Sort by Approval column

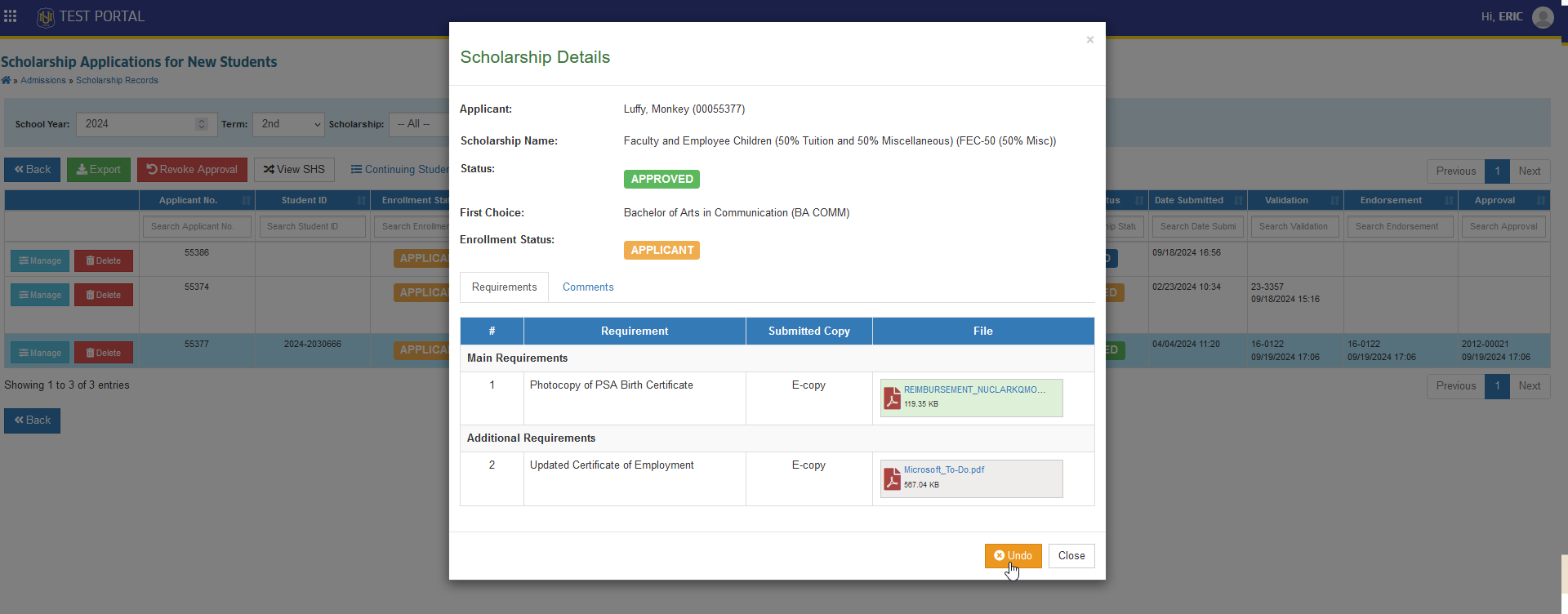coord(1504,200)
